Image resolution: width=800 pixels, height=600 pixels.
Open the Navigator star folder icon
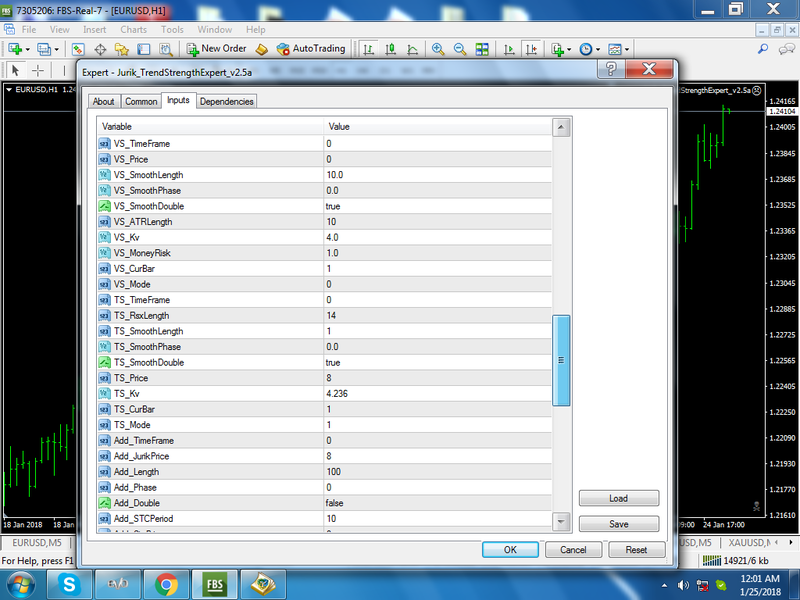click(x=121, y=49)
